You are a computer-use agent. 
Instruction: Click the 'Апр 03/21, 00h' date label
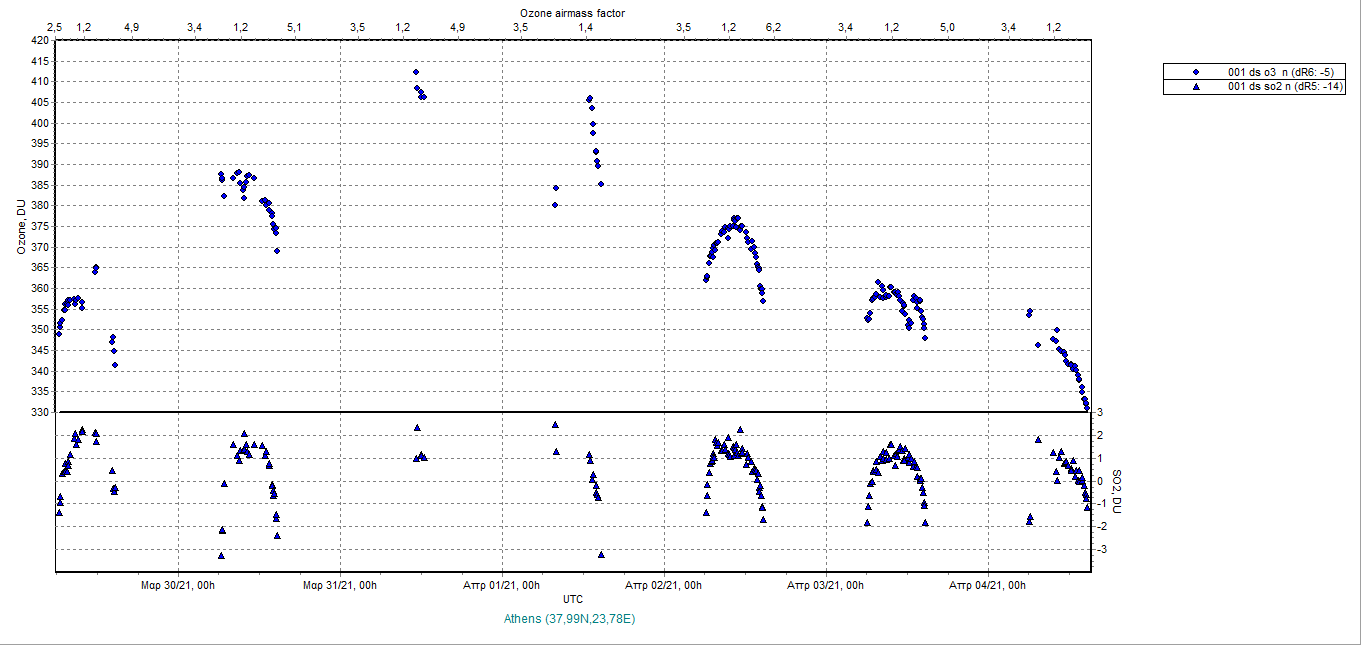(x=826, y=585)
